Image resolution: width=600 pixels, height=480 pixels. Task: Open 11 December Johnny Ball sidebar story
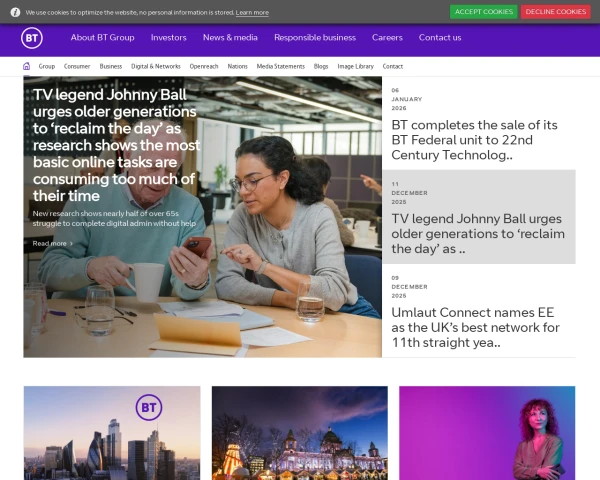479,217
